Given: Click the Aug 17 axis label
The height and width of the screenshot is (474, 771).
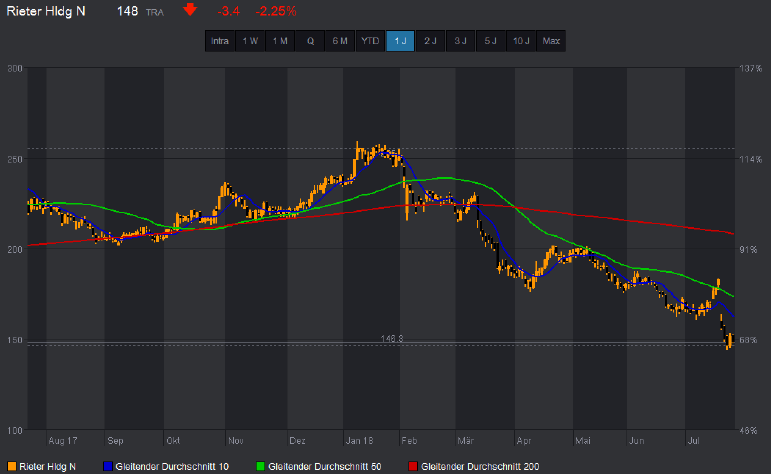Looking at the screenshot, I should (x=63, y=441).
